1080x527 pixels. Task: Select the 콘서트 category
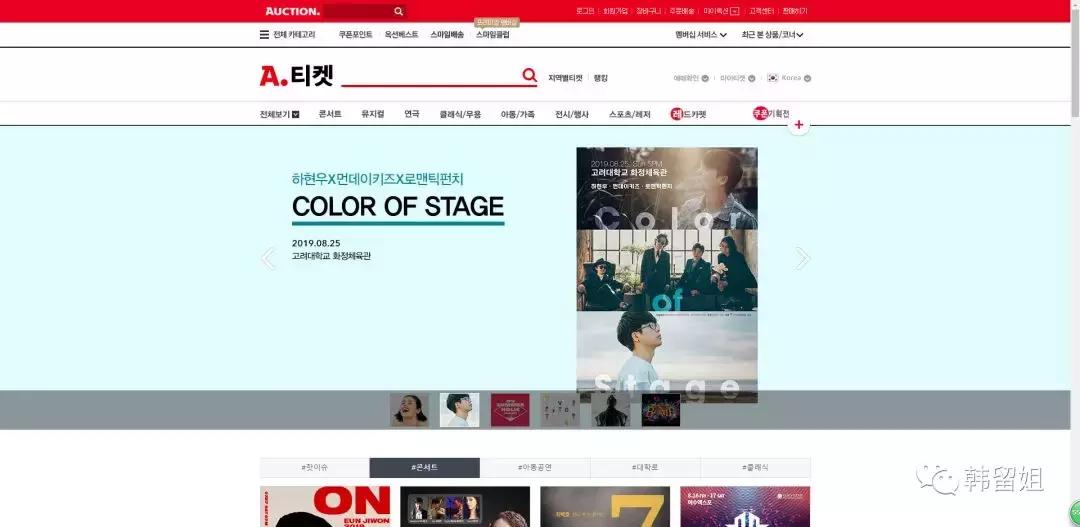pos(330,114)
